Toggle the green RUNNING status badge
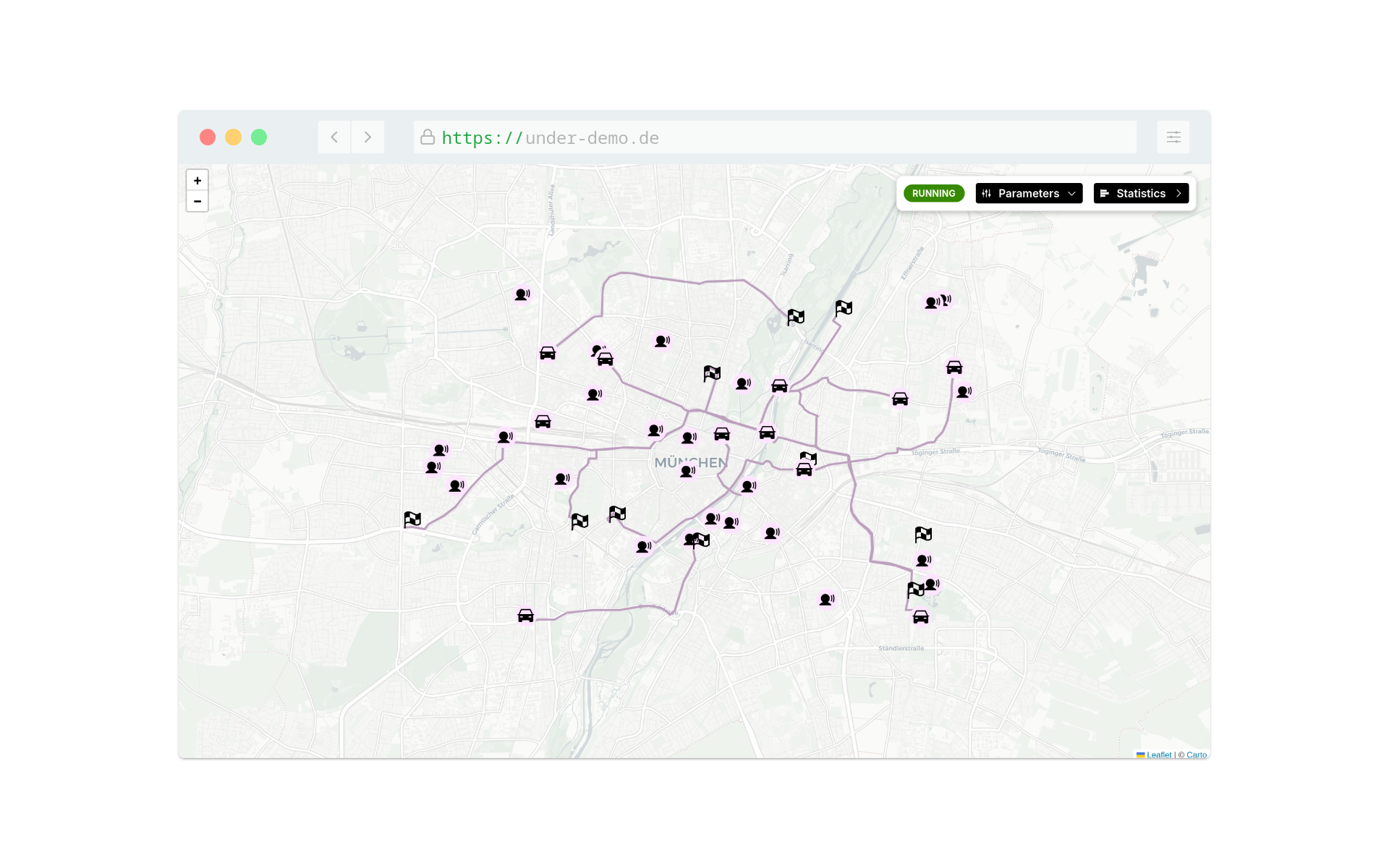Image resolution: width=1389 pixels, height=868 pixels. (933, 193)
